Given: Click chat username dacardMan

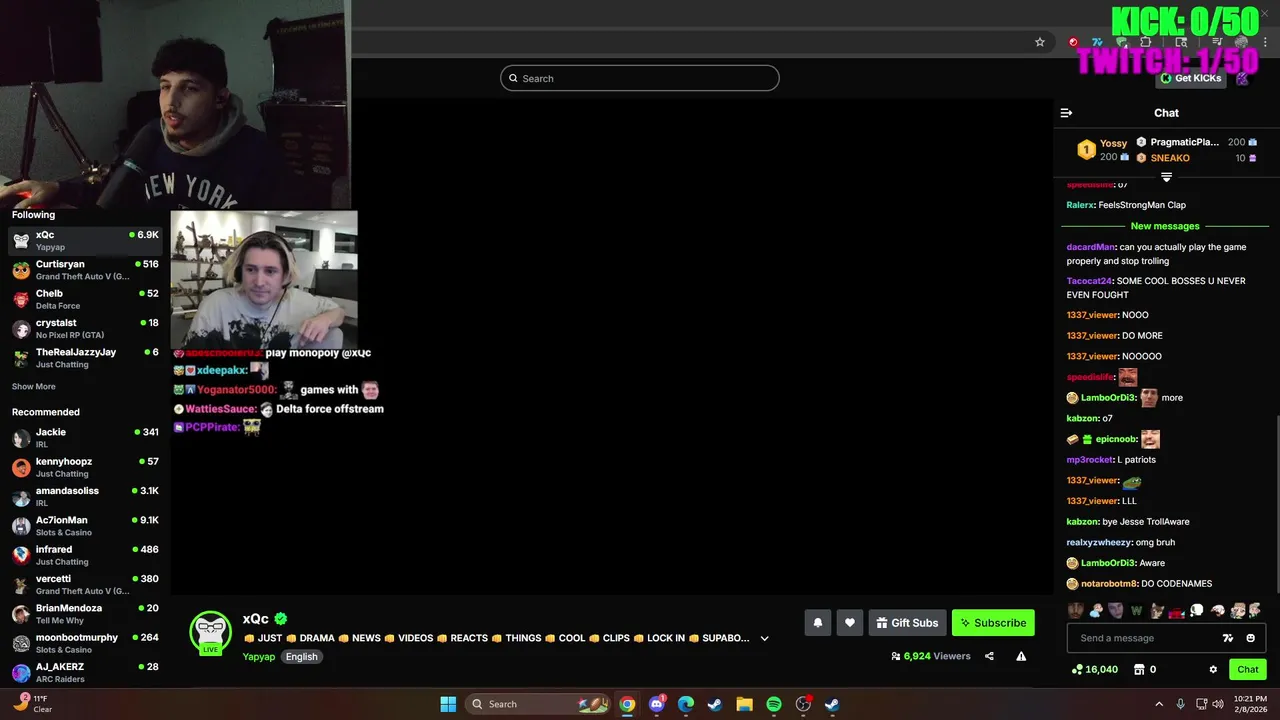Looking at the screenshot, I should (x=1091, y=247).
